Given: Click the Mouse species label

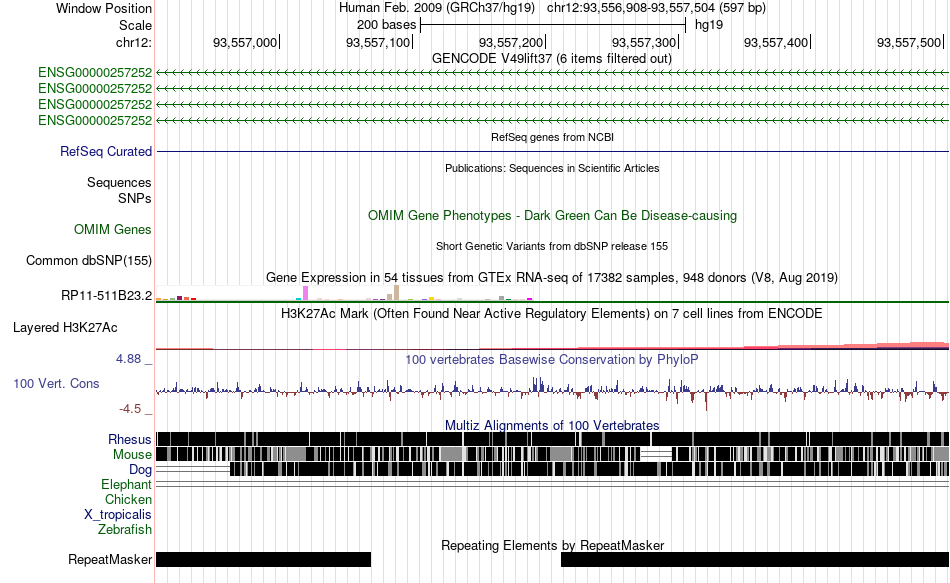Looking at the screenshot, I should 132,455.
